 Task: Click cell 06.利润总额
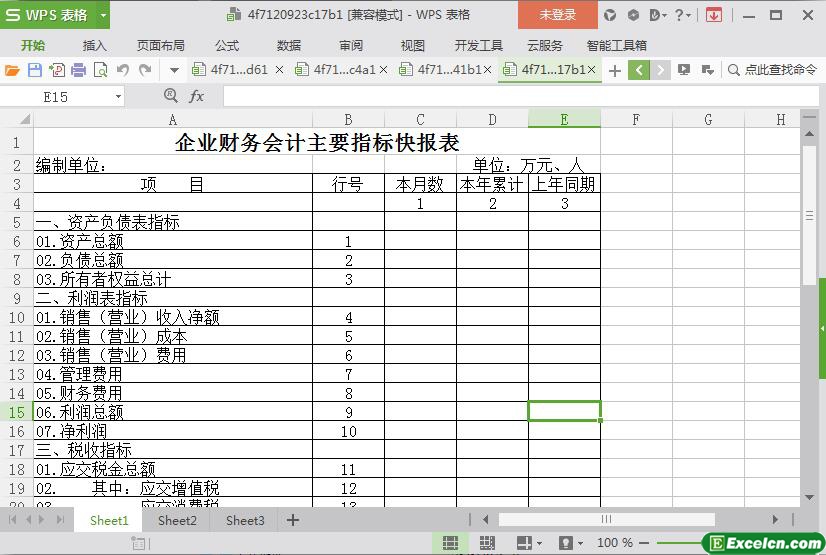[173, 412]
